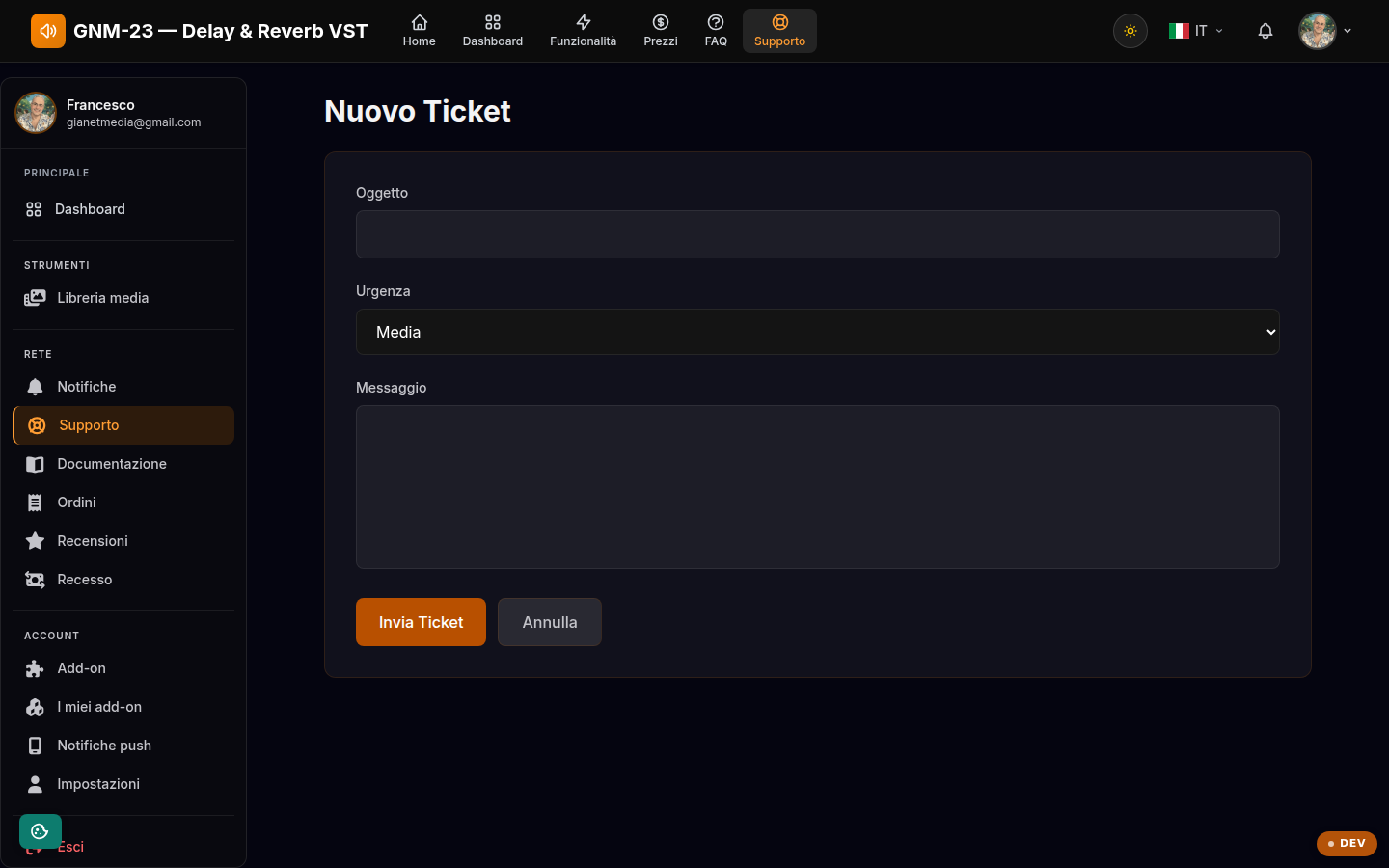Open Funzionalità in the top navigation
Viewport: 1389px width, 868px height.
click(583, 31)
